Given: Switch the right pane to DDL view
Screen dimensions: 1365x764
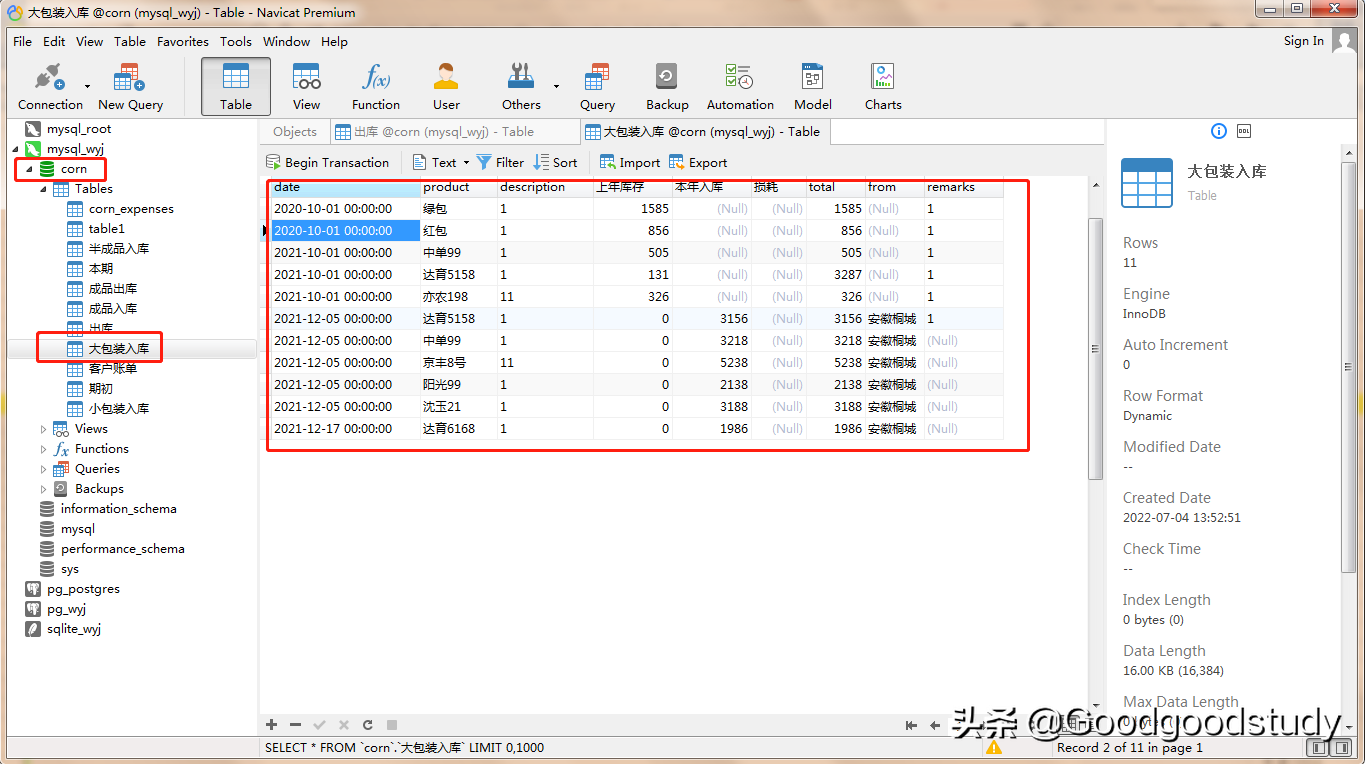Looking at the screenshot, I should pyautogui.click(x=1243, y=131).
